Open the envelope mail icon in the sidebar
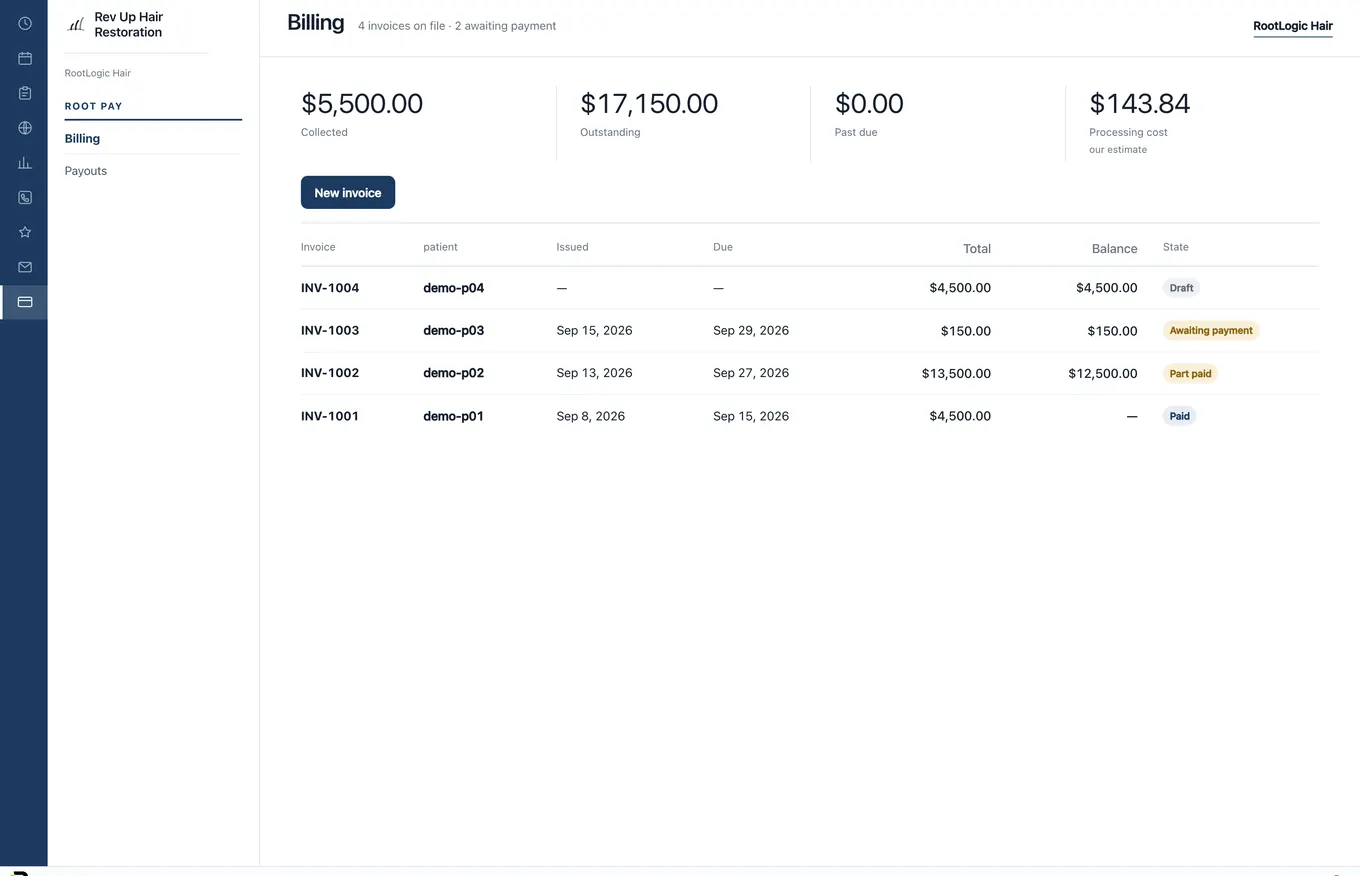The width and height of the screenshot is (1360, 876). pos(25,267)
